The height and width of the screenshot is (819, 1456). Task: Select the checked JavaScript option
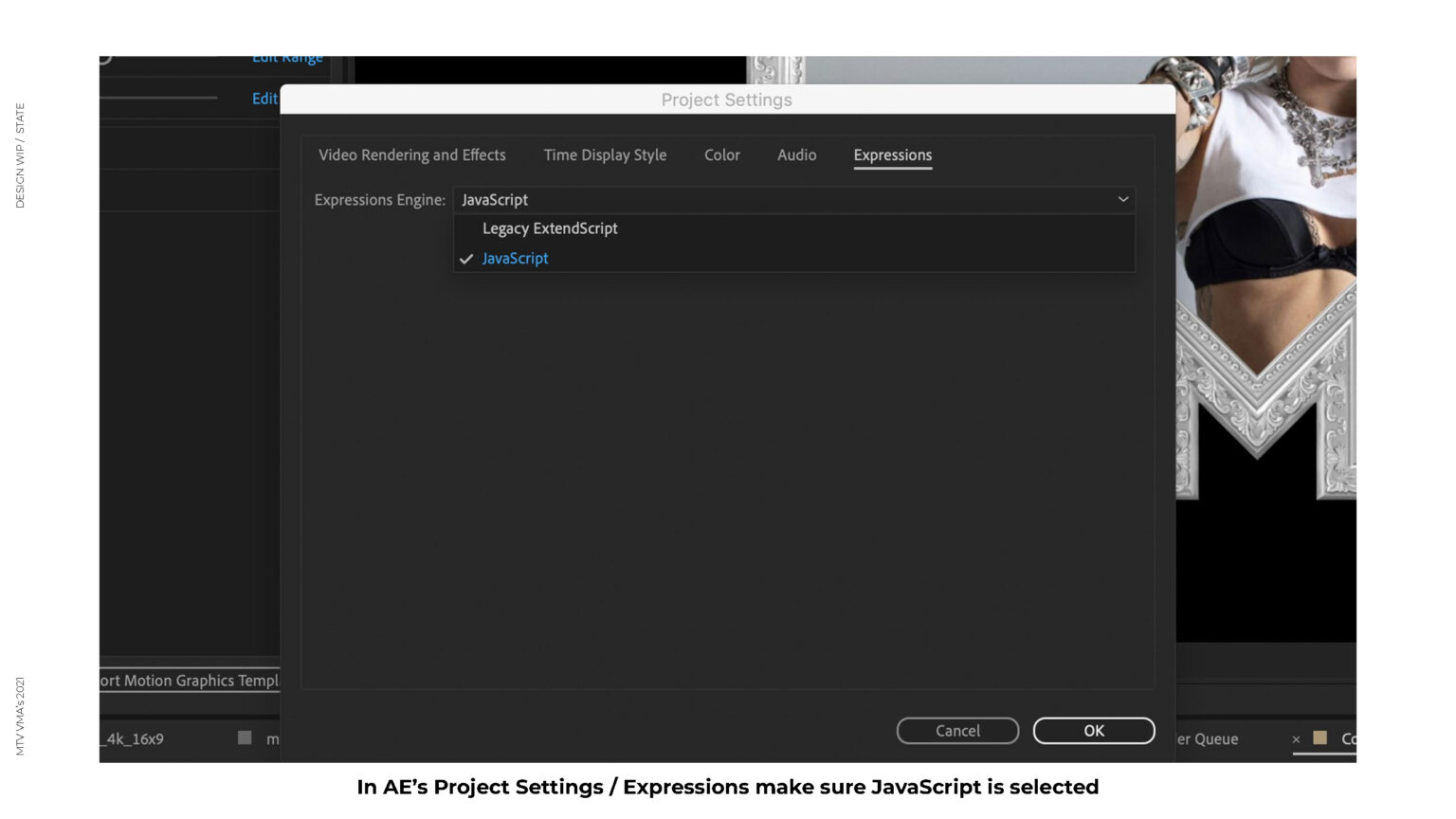[x=794, y=258]
